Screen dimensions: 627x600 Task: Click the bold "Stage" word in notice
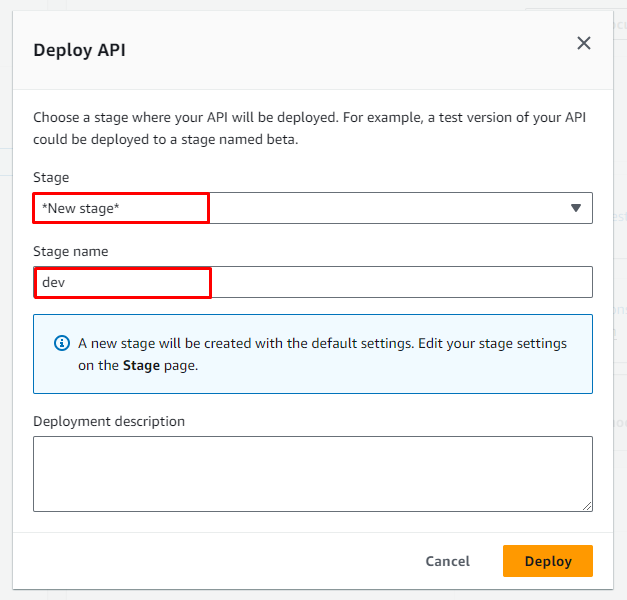click(141, 366)
